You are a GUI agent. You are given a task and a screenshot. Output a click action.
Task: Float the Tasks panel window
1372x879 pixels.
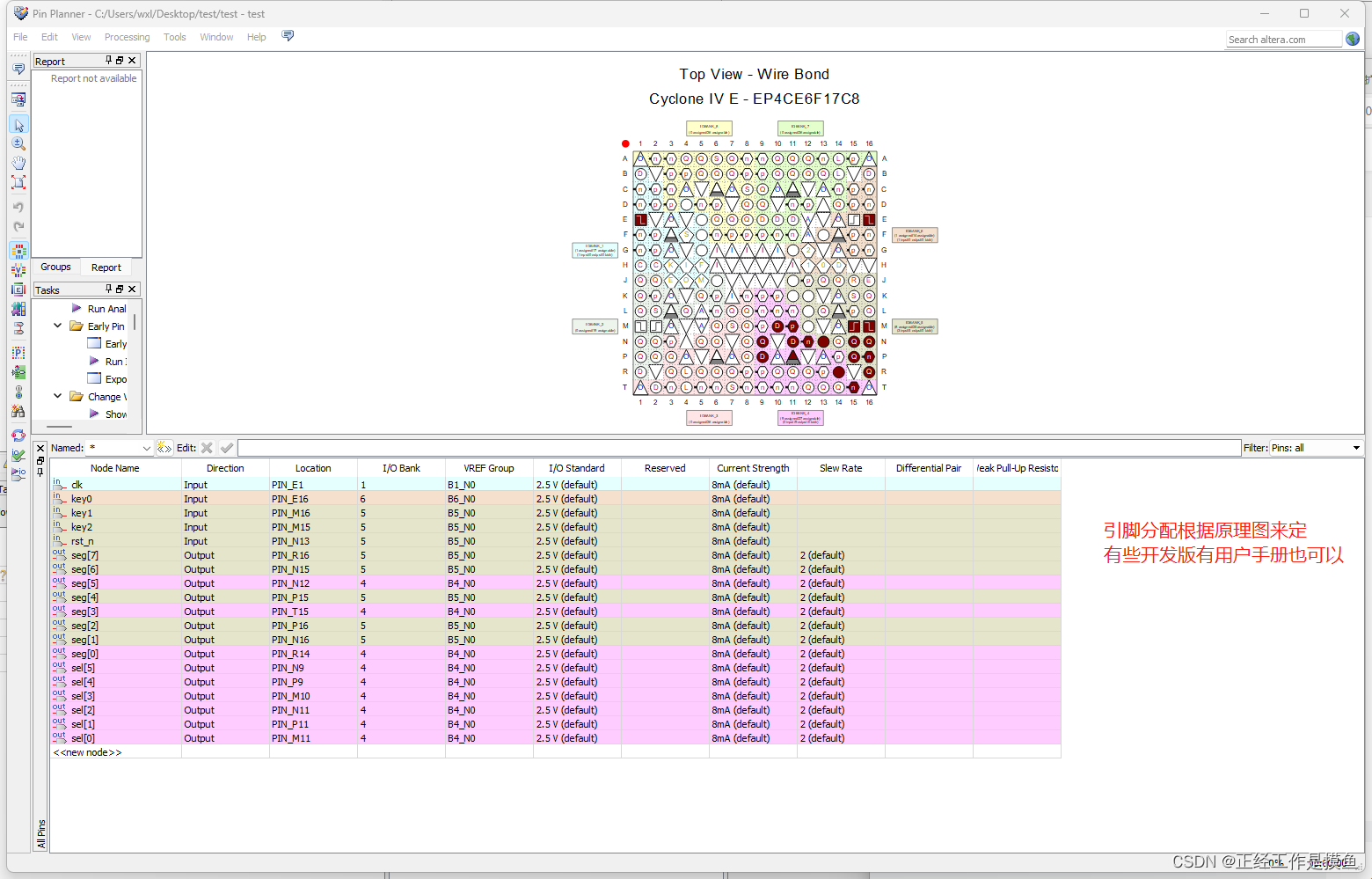(x=120, y=289)
